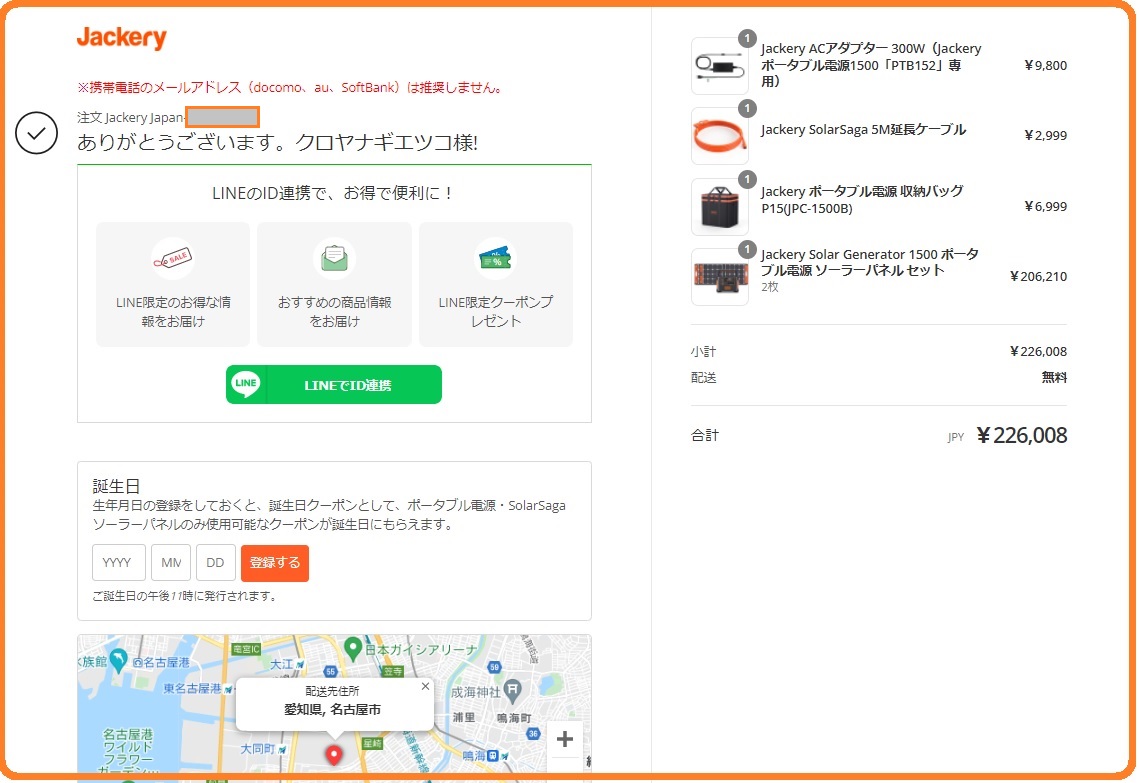
Task: Click the ¥206,210 price
Action: [1038, 276]
